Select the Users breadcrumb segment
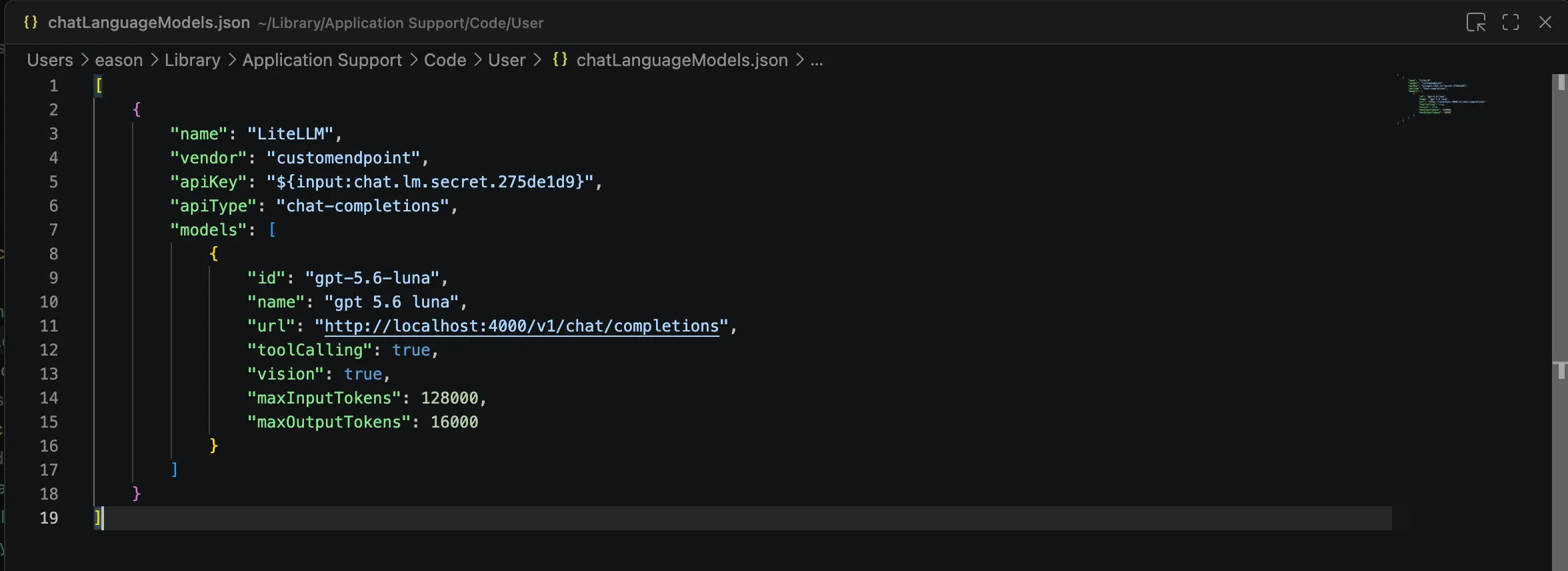 pyautogui.click(x=50, y=60)
